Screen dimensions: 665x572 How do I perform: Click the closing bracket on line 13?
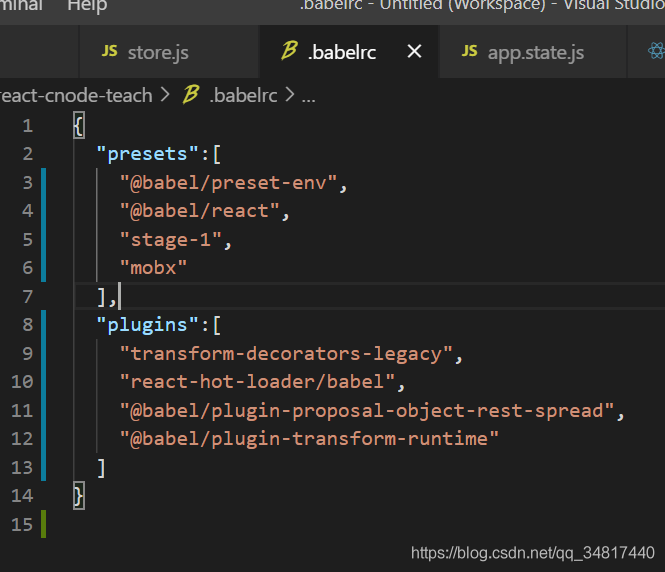[101, 468]
